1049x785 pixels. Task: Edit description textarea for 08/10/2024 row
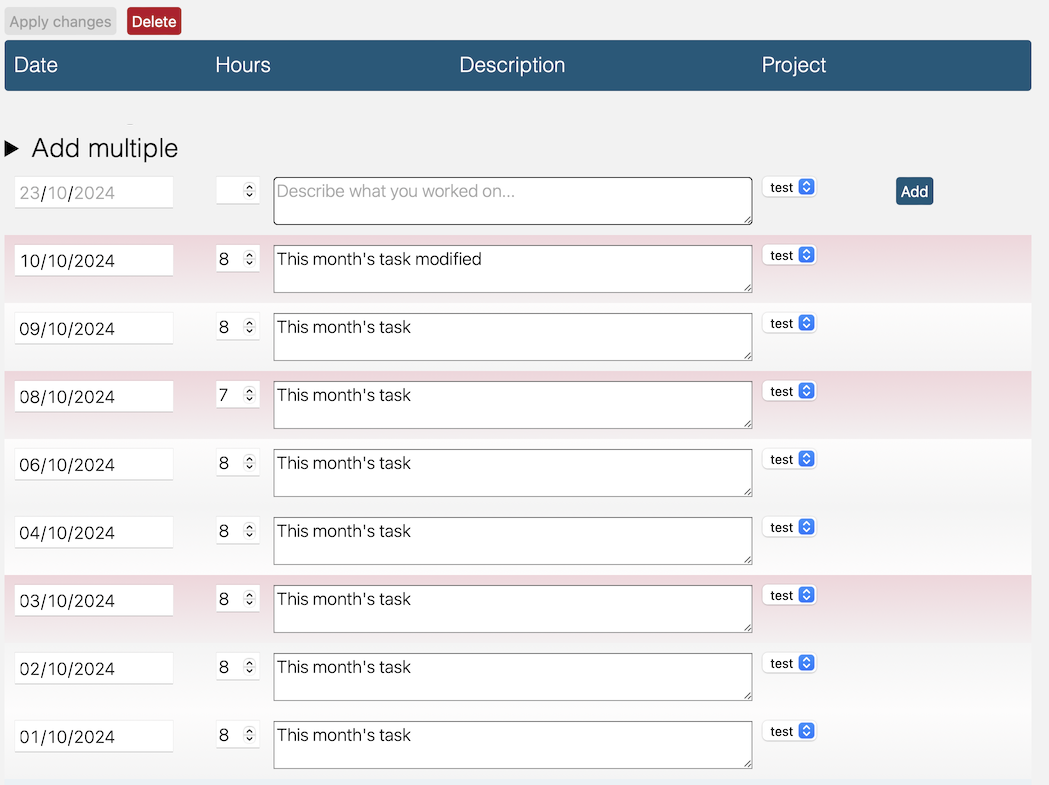pos(512,405)
